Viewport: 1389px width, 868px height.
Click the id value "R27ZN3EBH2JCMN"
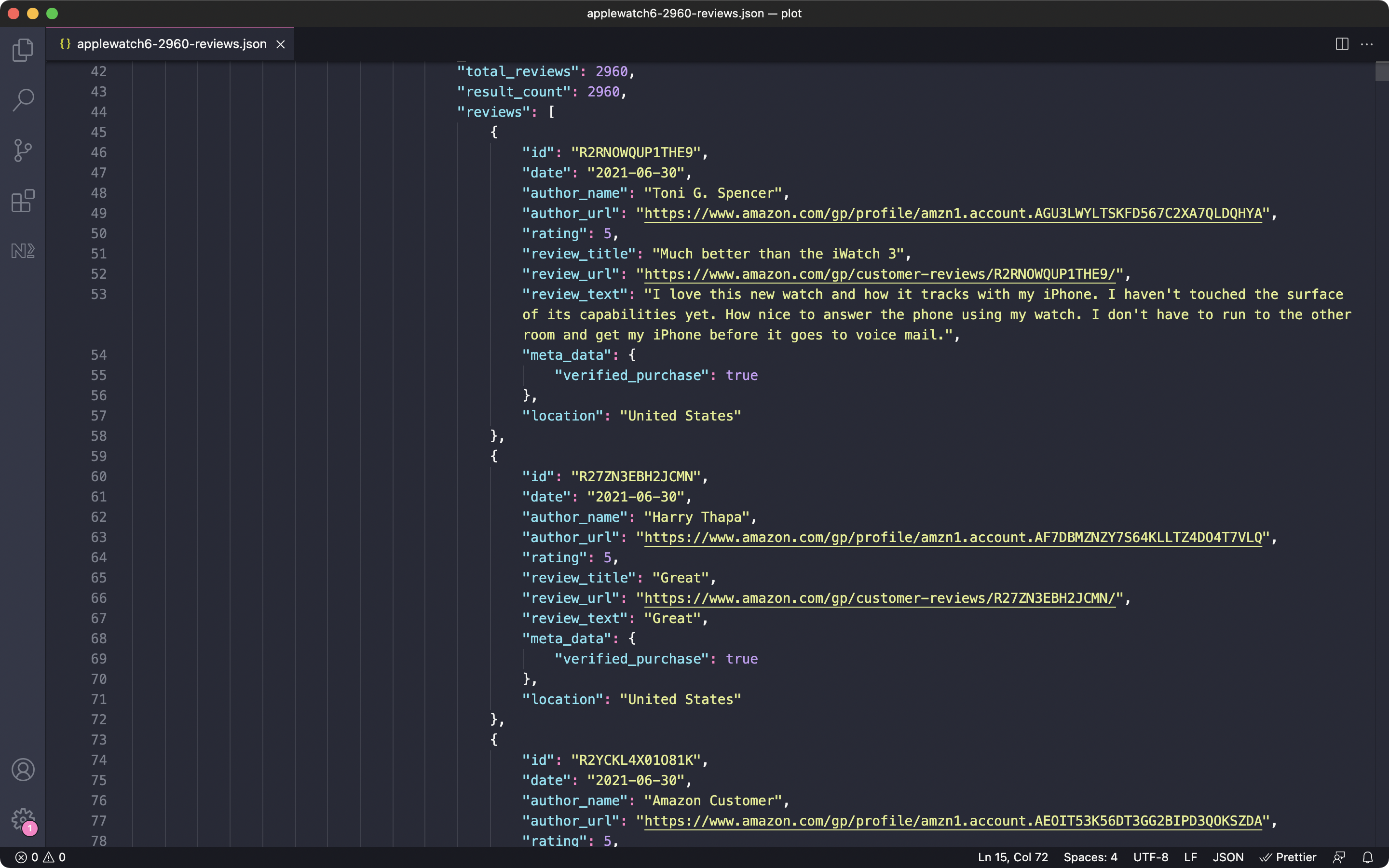[x=636, y=476]
